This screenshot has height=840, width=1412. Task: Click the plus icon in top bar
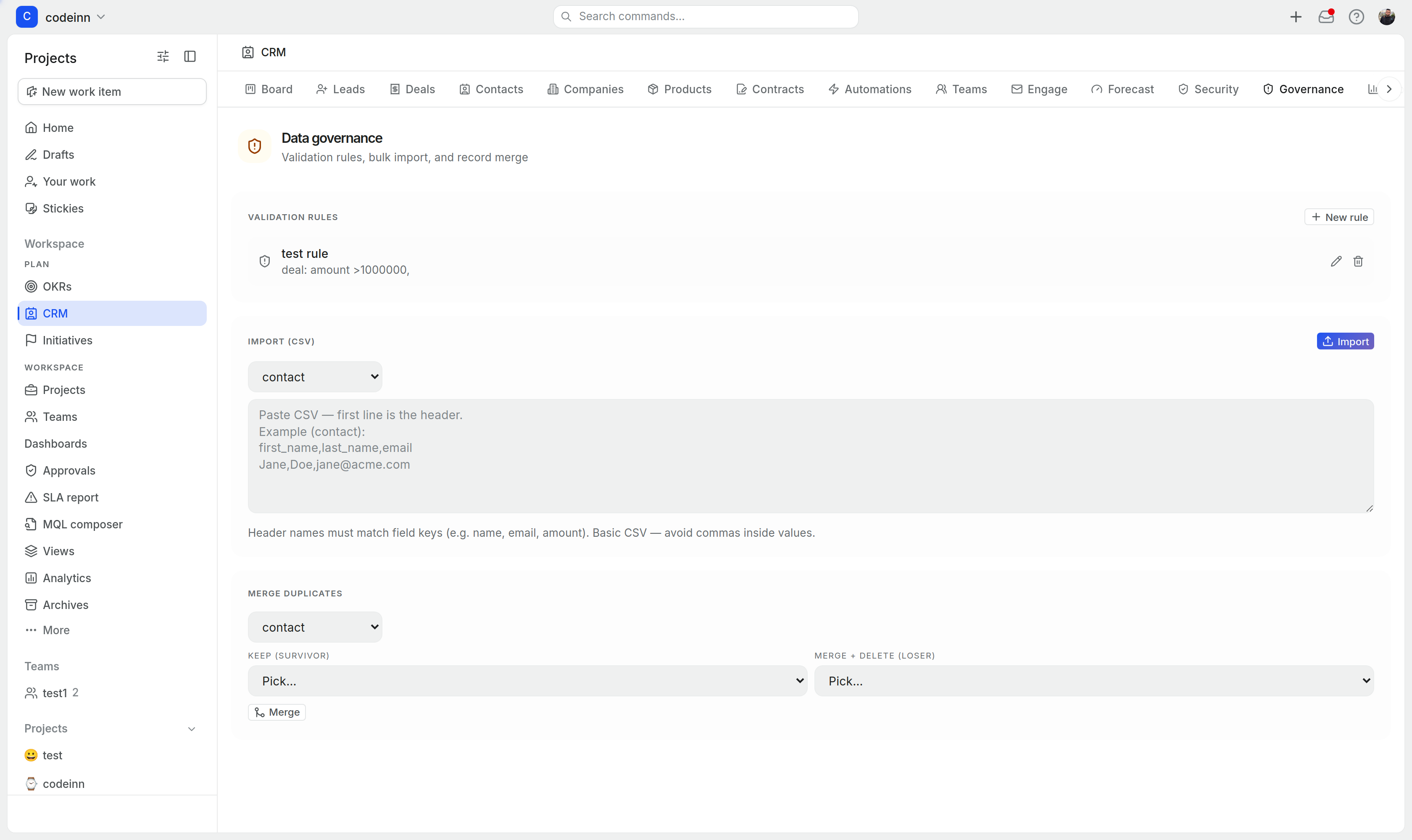click(1295, 17)
